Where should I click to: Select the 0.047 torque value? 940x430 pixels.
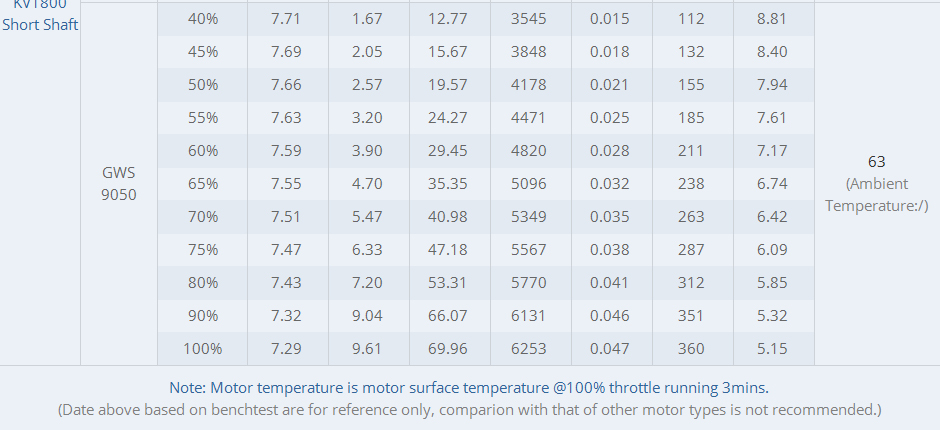pyautogui.click(x=610, y=348)
